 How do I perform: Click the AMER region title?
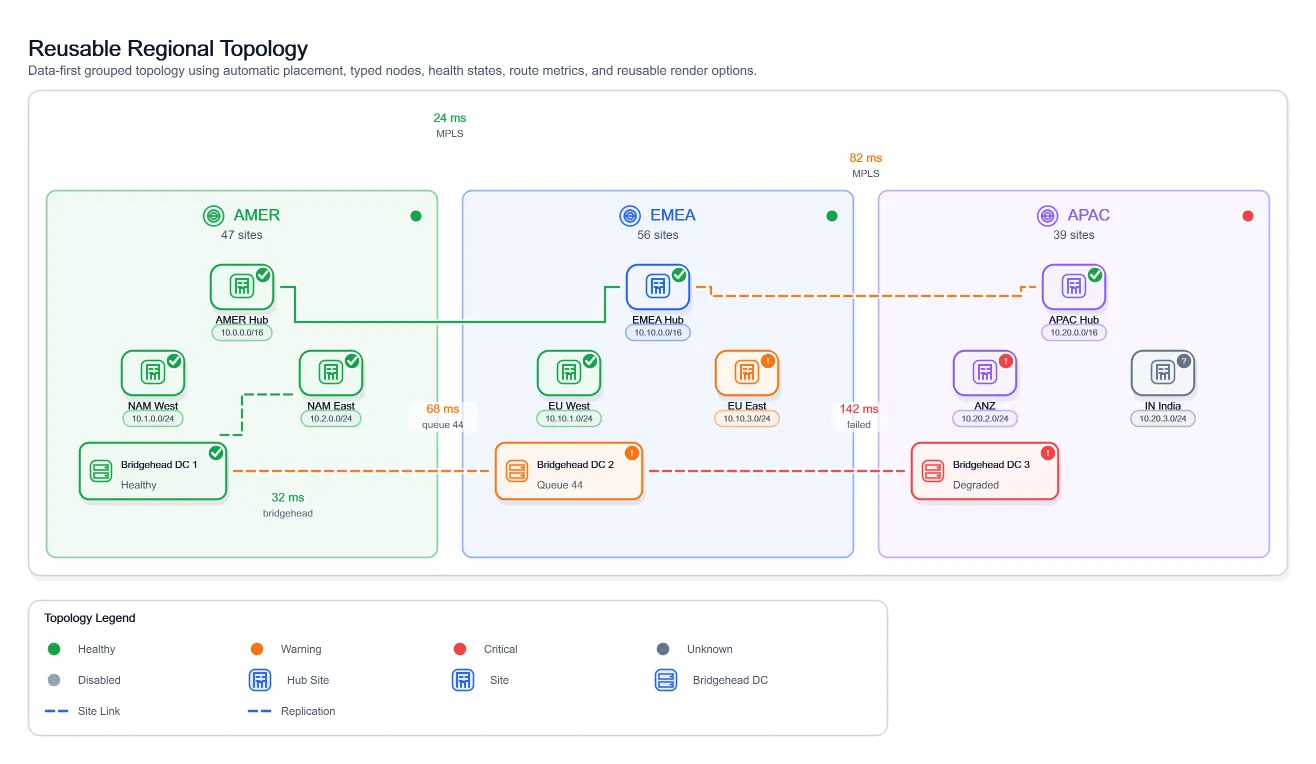point(257,215)
